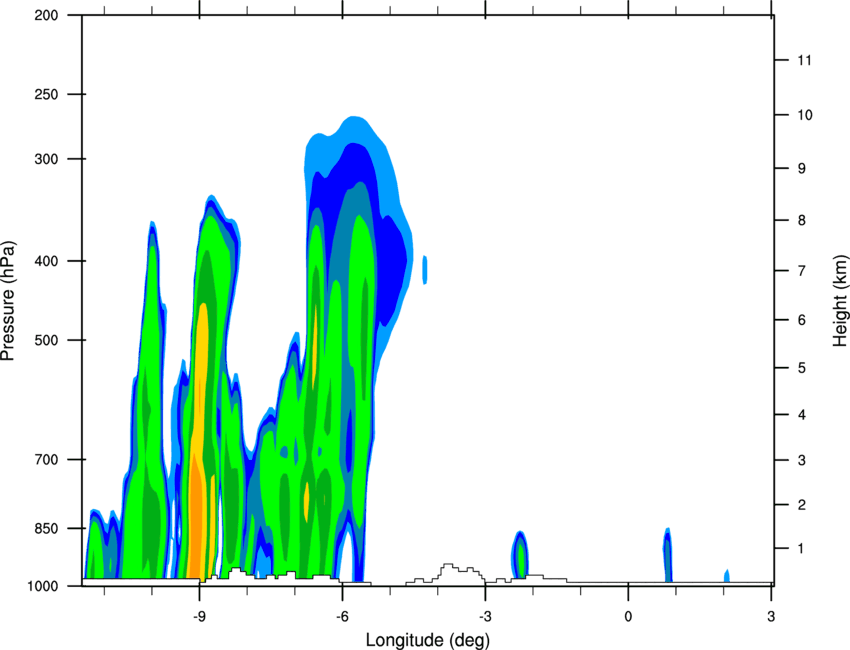The image size is (850, 650).
Task: Click the 400 pressure tick label
Action: tap(46, 261)
